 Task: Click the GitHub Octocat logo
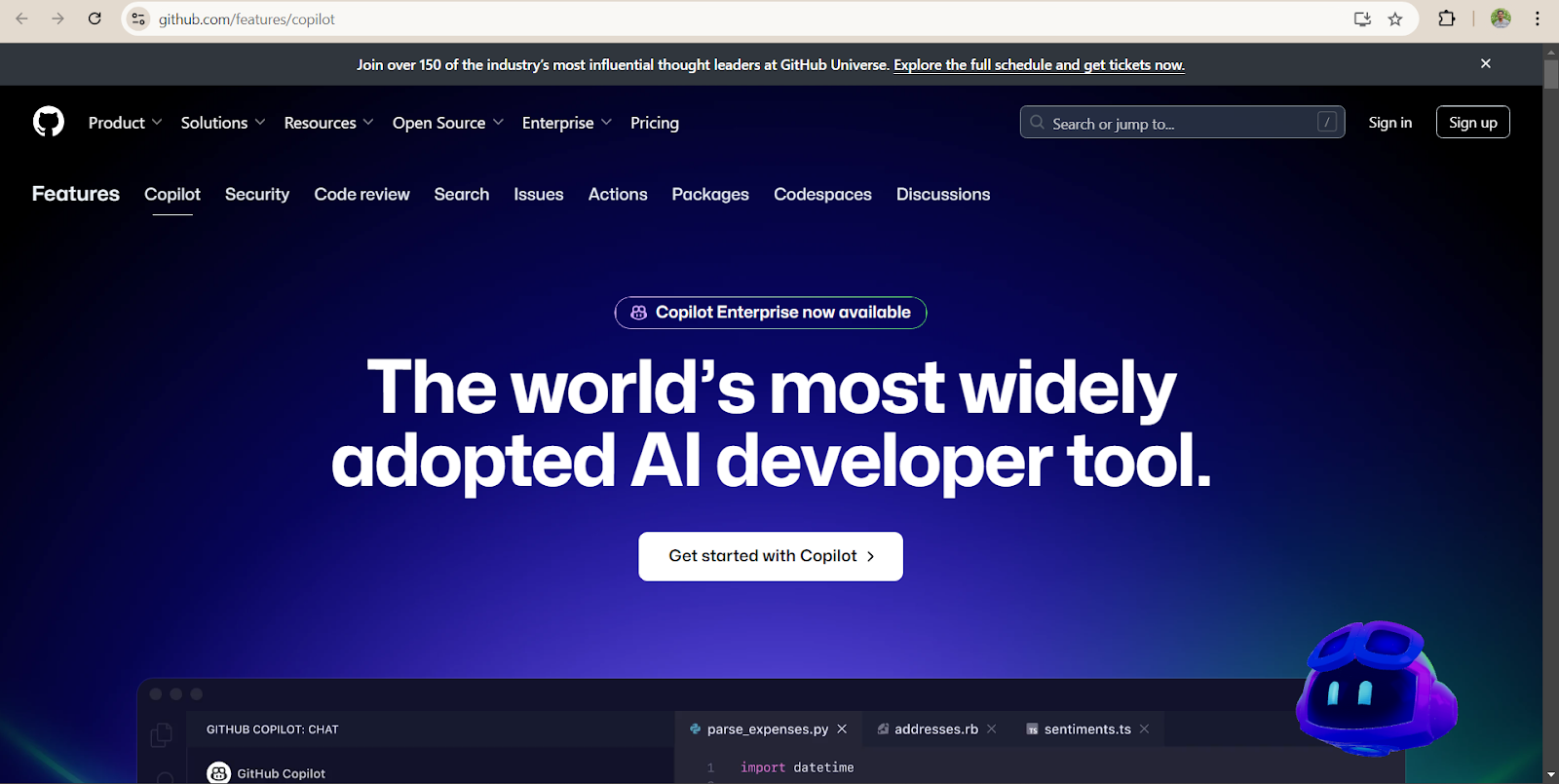(49, 122)
